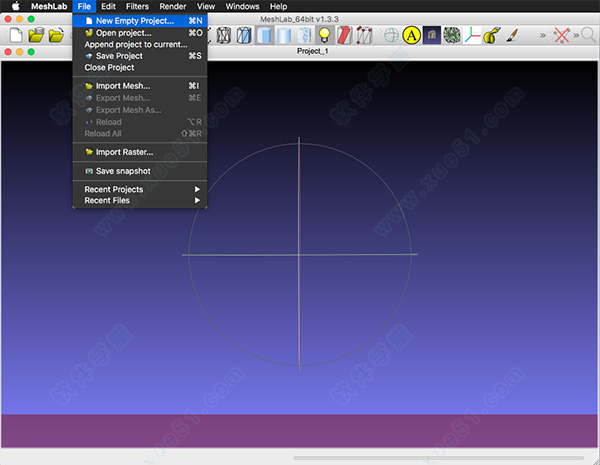Expand toolbar overflow chevron beside paintbrush

click(543, 36)
